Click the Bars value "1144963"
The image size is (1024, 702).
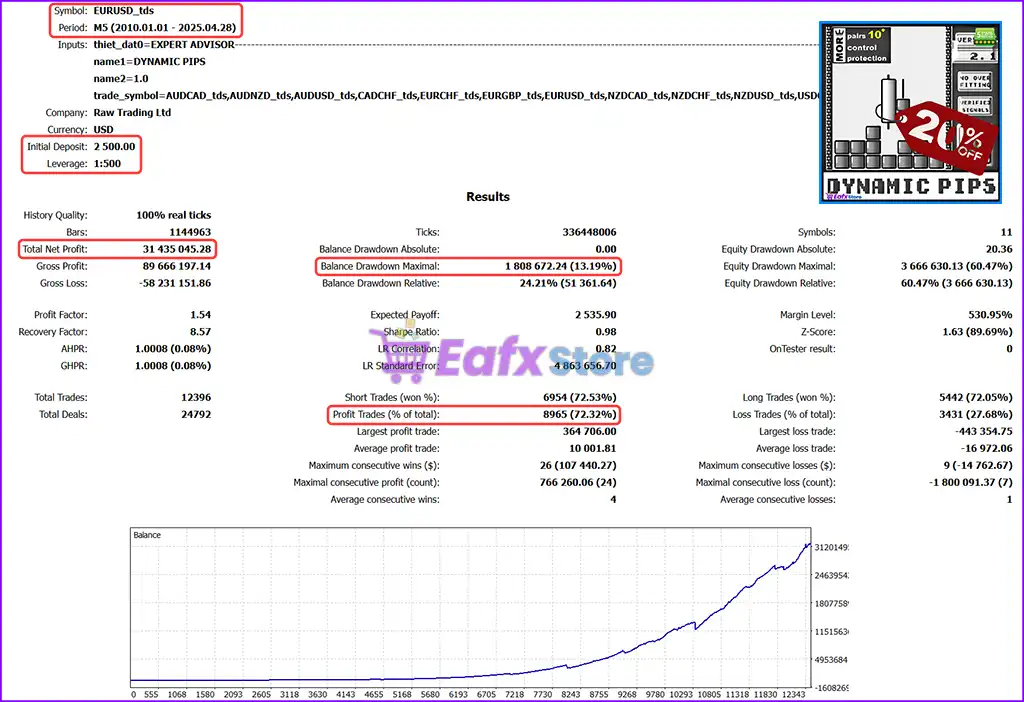190,232
